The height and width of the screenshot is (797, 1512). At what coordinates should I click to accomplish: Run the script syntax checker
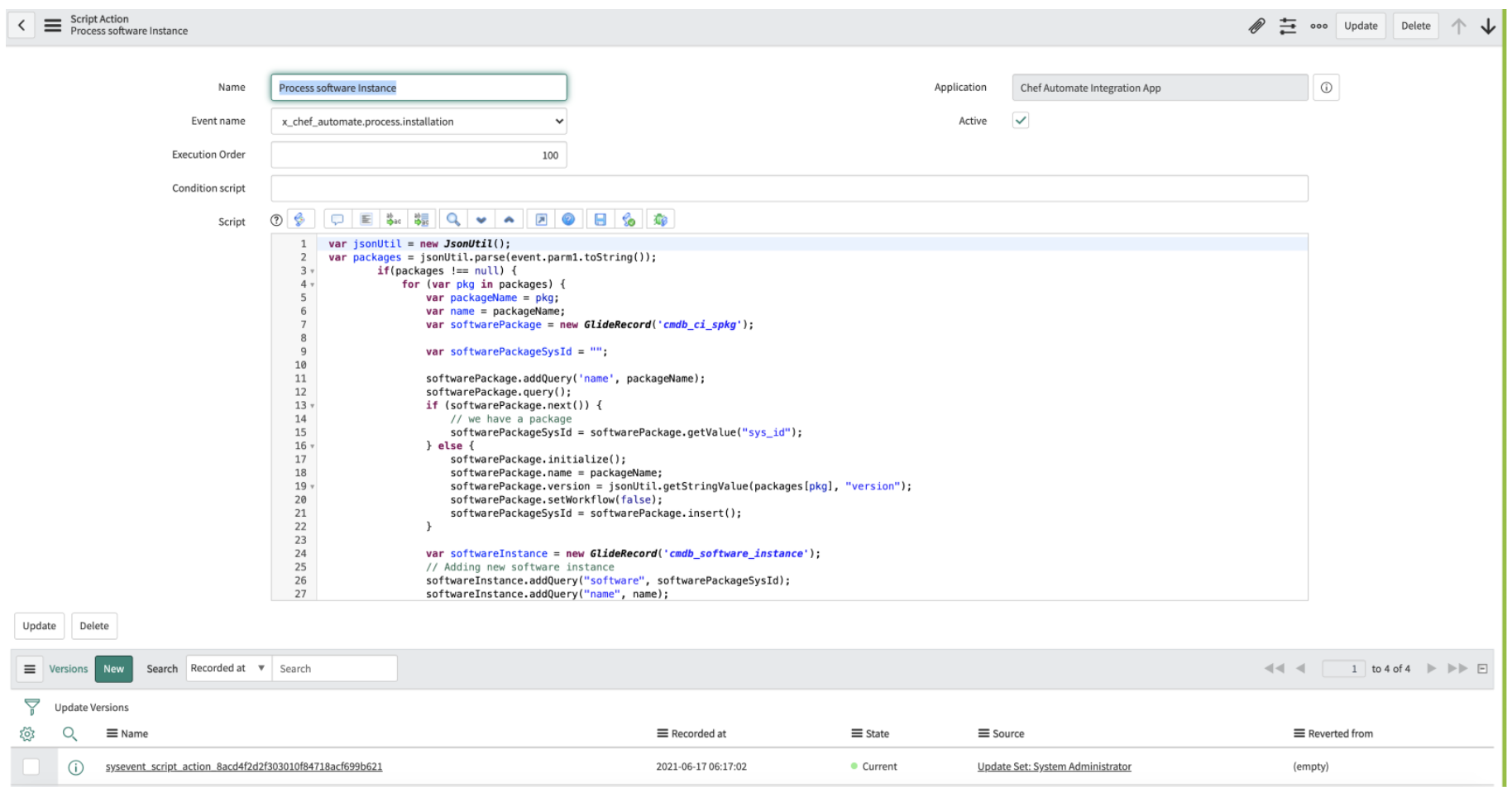pos(629,219)
